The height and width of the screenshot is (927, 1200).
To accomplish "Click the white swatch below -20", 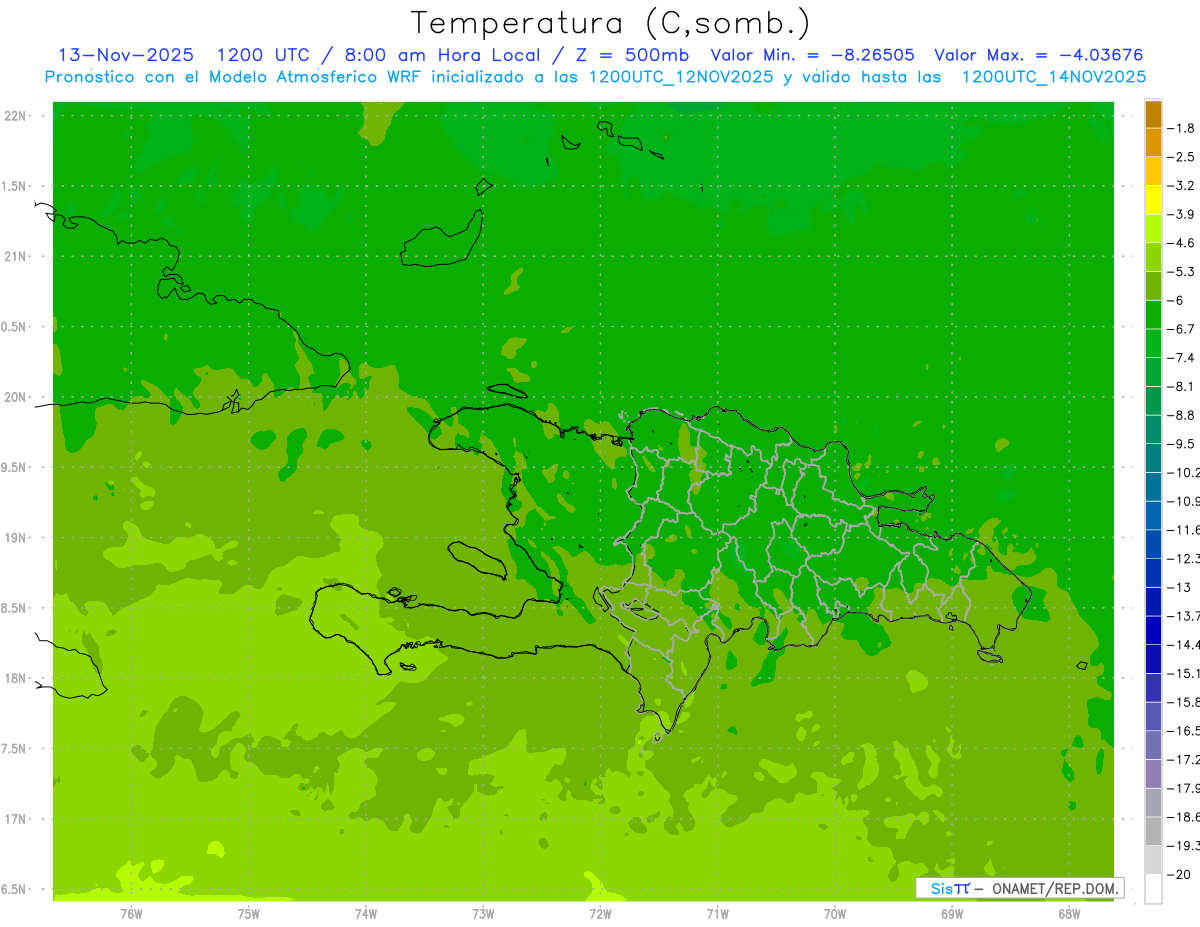I will [x=1153, y=889].
